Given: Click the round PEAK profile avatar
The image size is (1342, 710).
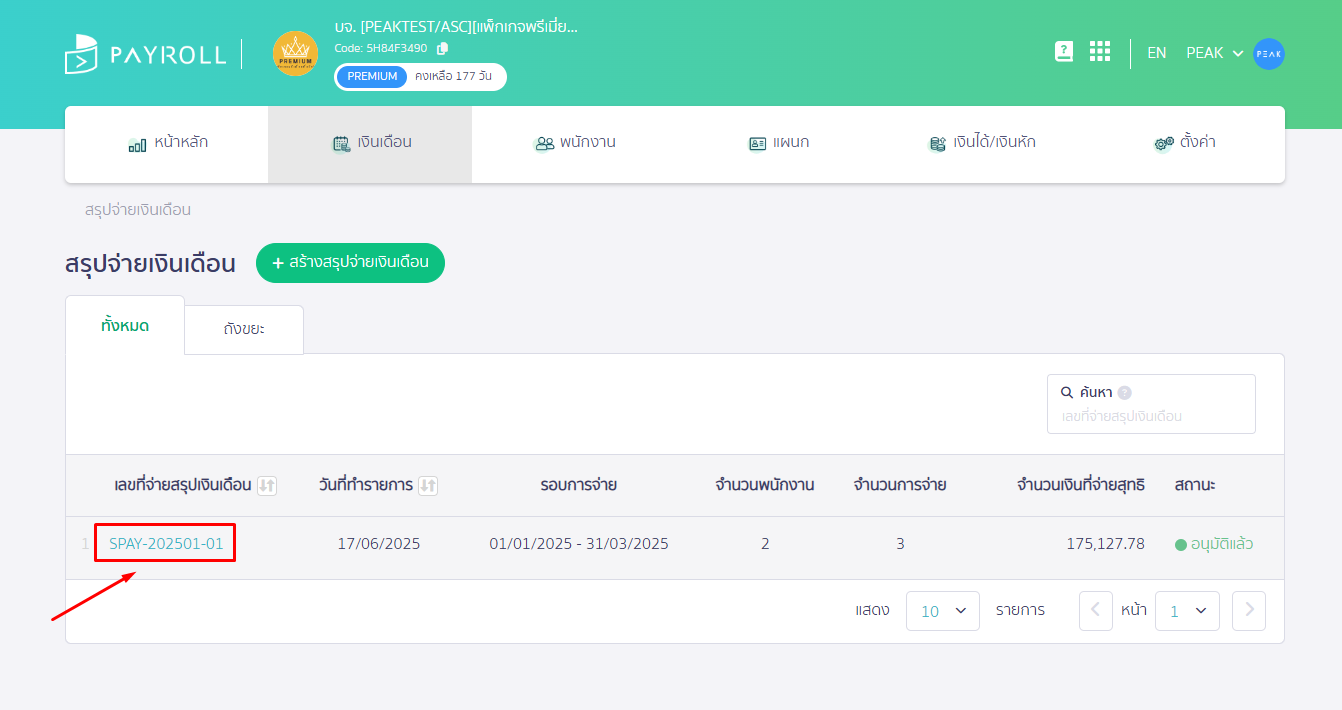Looking at the screenshot, I should 1269,53.
